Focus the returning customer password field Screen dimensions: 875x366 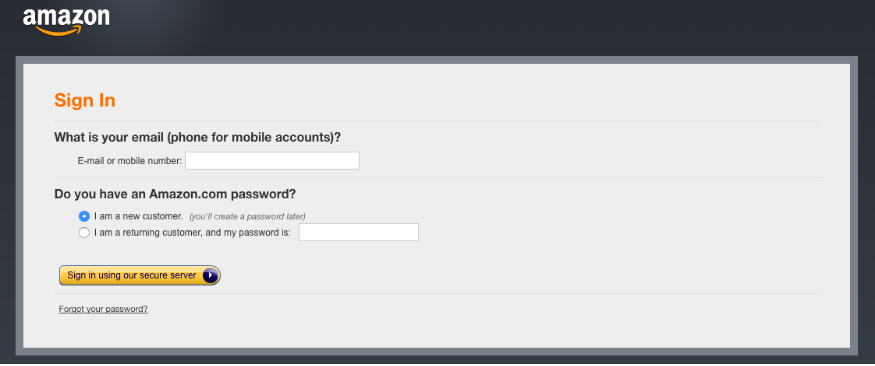[x=359, y=232]
